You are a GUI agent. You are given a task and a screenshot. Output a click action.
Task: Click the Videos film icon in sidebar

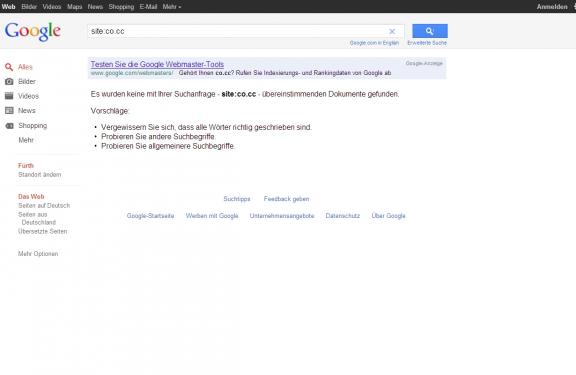9,96
